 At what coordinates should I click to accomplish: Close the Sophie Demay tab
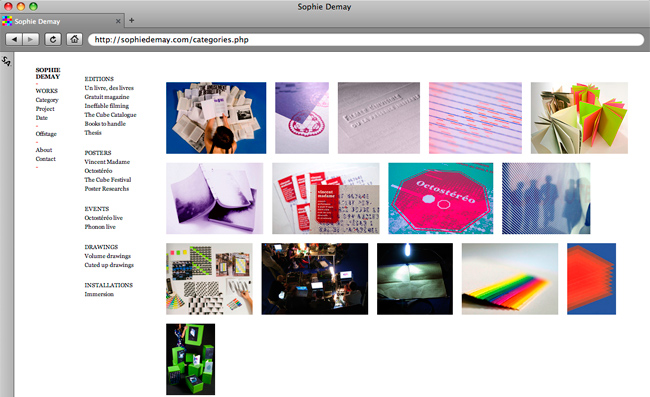(118, 21)
